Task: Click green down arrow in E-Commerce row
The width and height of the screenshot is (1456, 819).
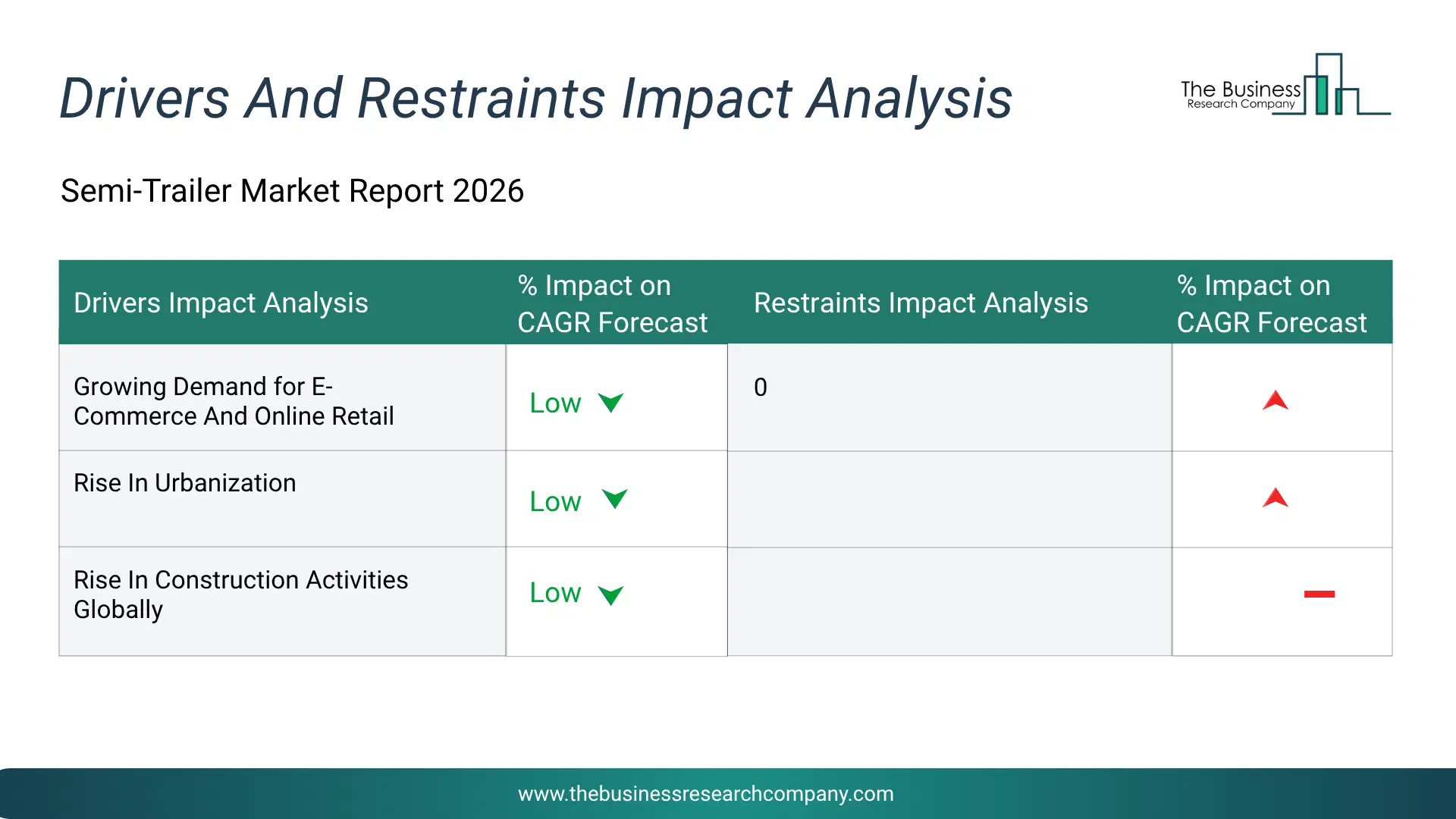Action: pos(610,403)
